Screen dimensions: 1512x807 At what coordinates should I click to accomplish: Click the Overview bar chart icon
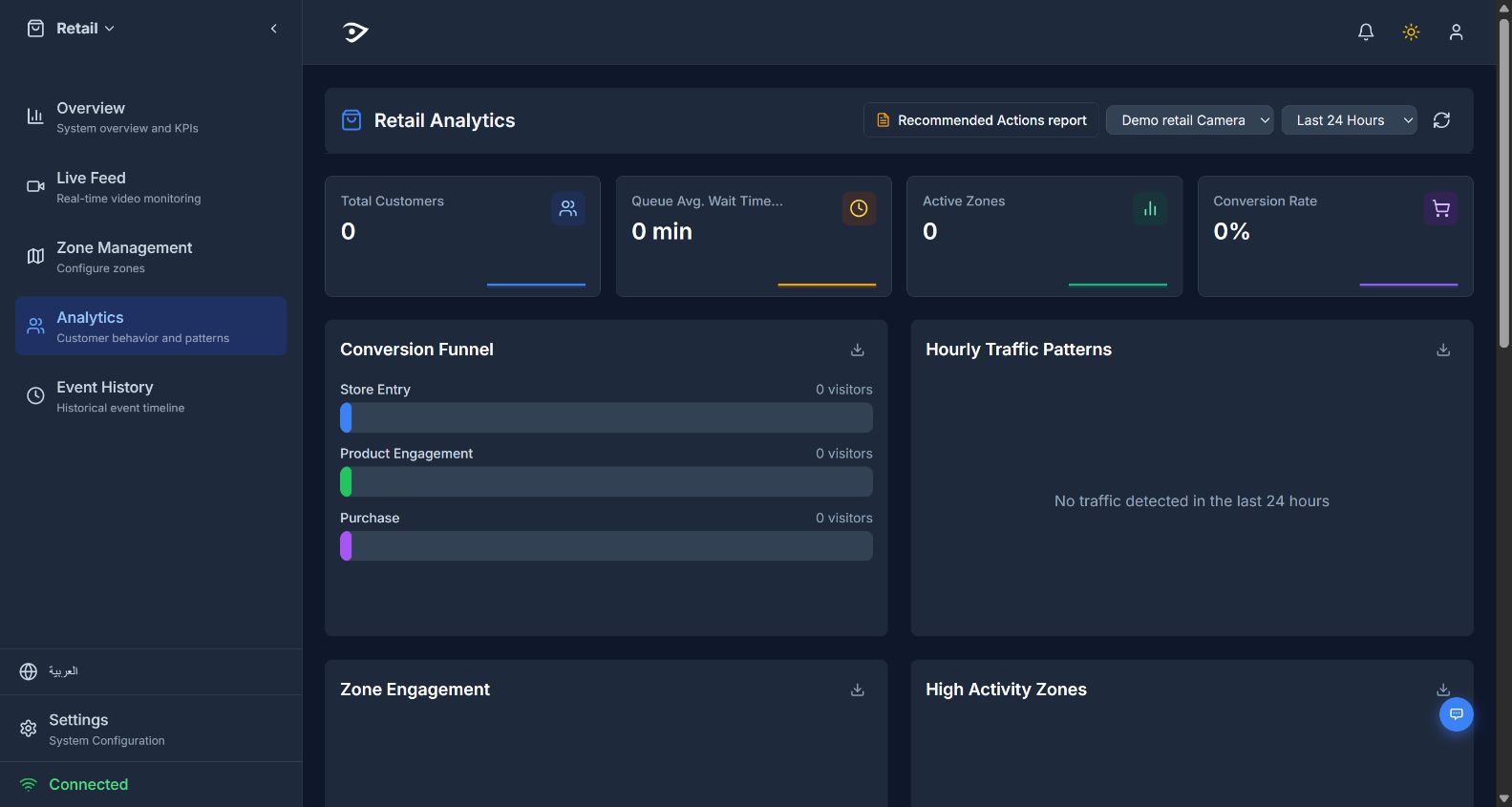click(35, 117)
